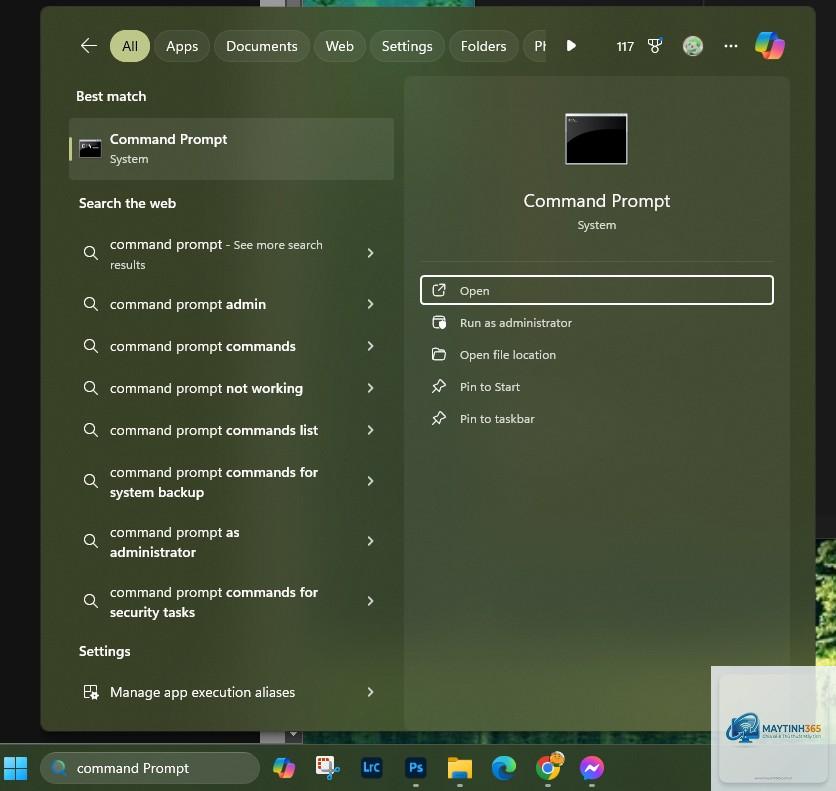Select the 'command prompt commands' suggestion
The height and width of the screenshot is (791, 836).
pos(231,346)
